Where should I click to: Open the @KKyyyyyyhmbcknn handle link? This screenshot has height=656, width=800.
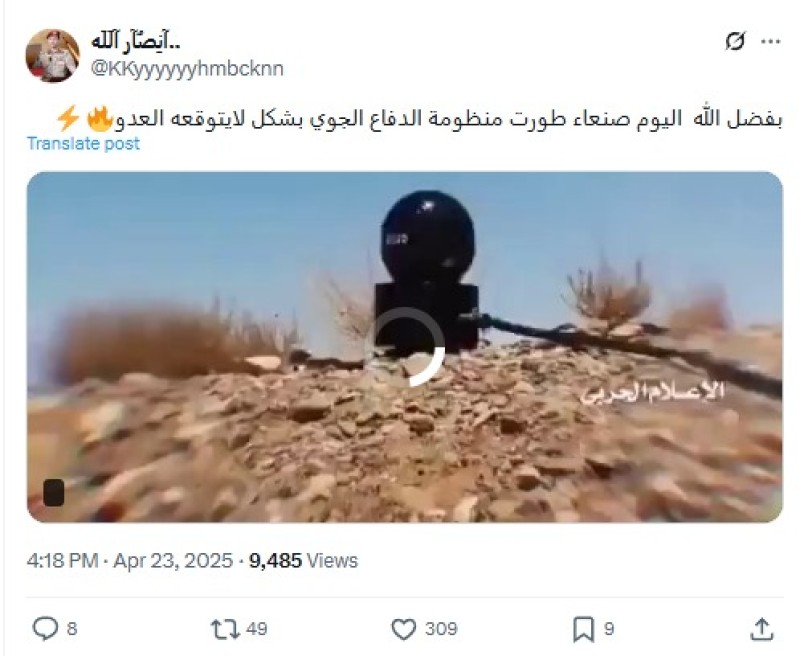187,68
